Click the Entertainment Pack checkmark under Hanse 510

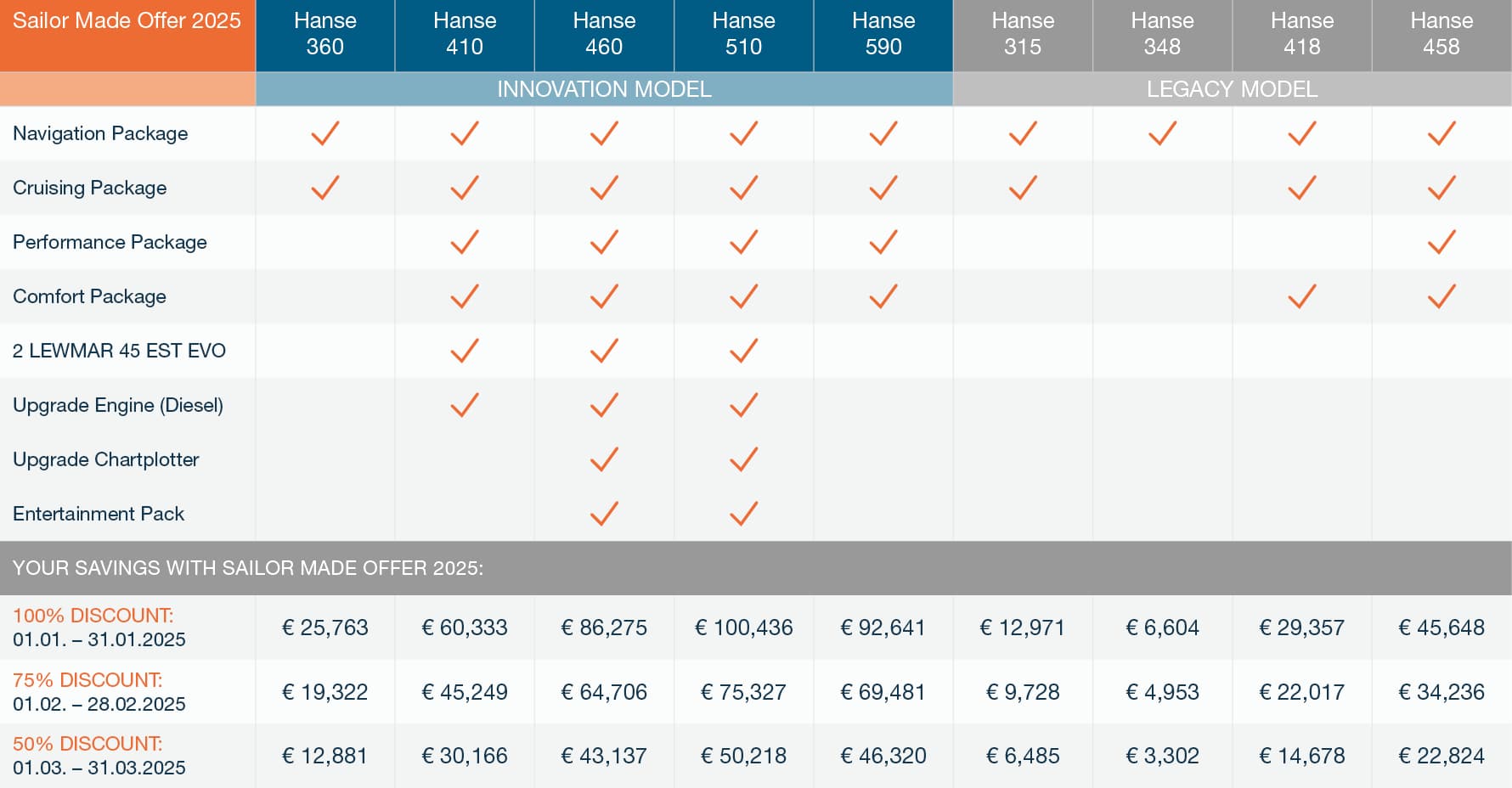743,514
